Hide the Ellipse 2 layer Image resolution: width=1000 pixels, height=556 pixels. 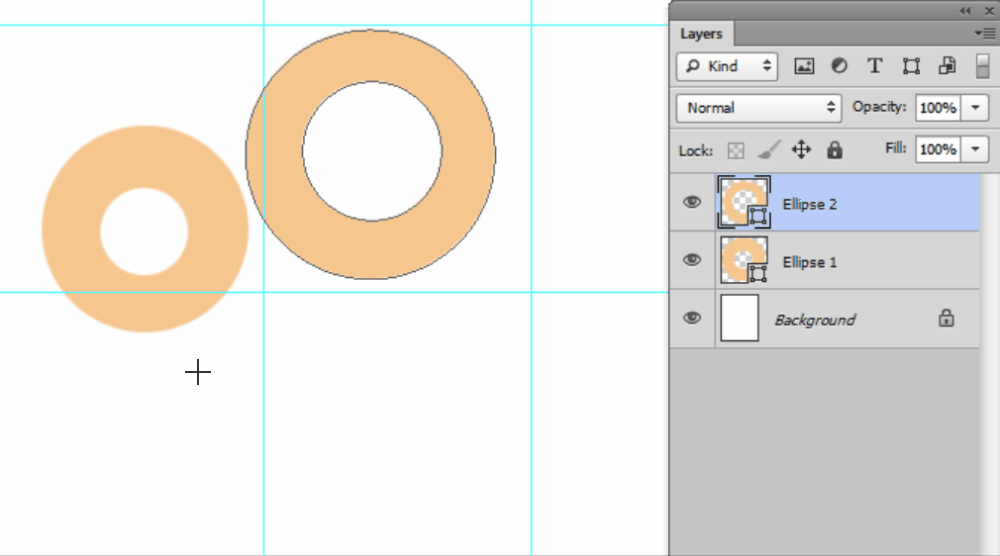pos(692,202)
